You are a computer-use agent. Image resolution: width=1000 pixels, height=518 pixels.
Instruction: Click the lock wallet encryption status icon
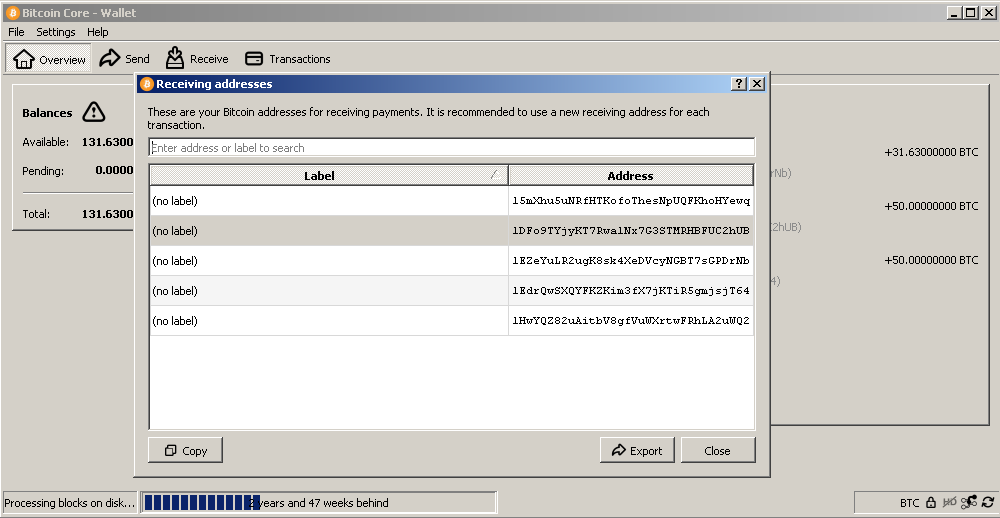930,503
